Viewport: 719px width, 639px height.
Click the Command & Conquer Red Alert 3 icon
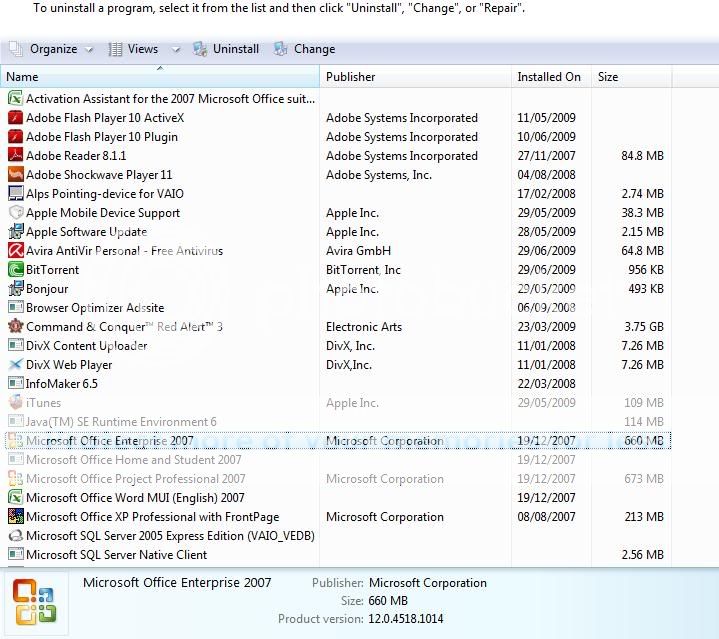click(16, 327)
